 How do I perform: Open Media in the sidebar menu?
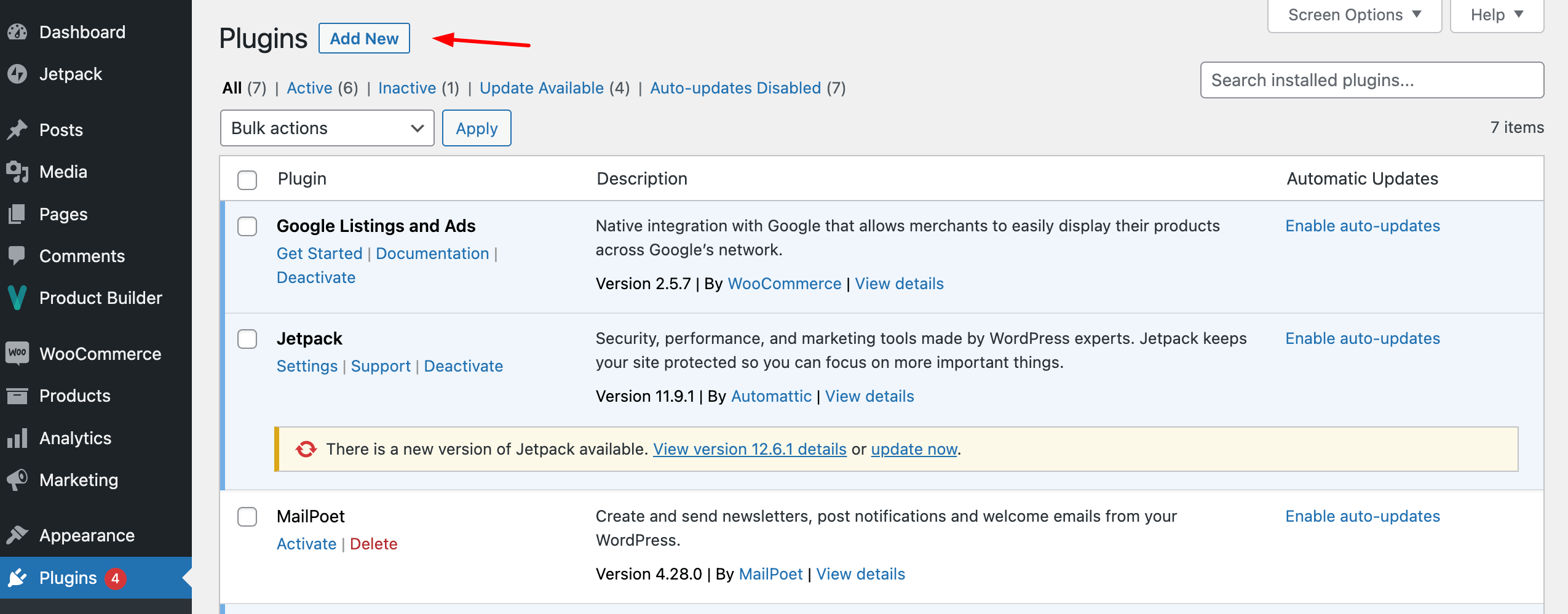[63, 172]
